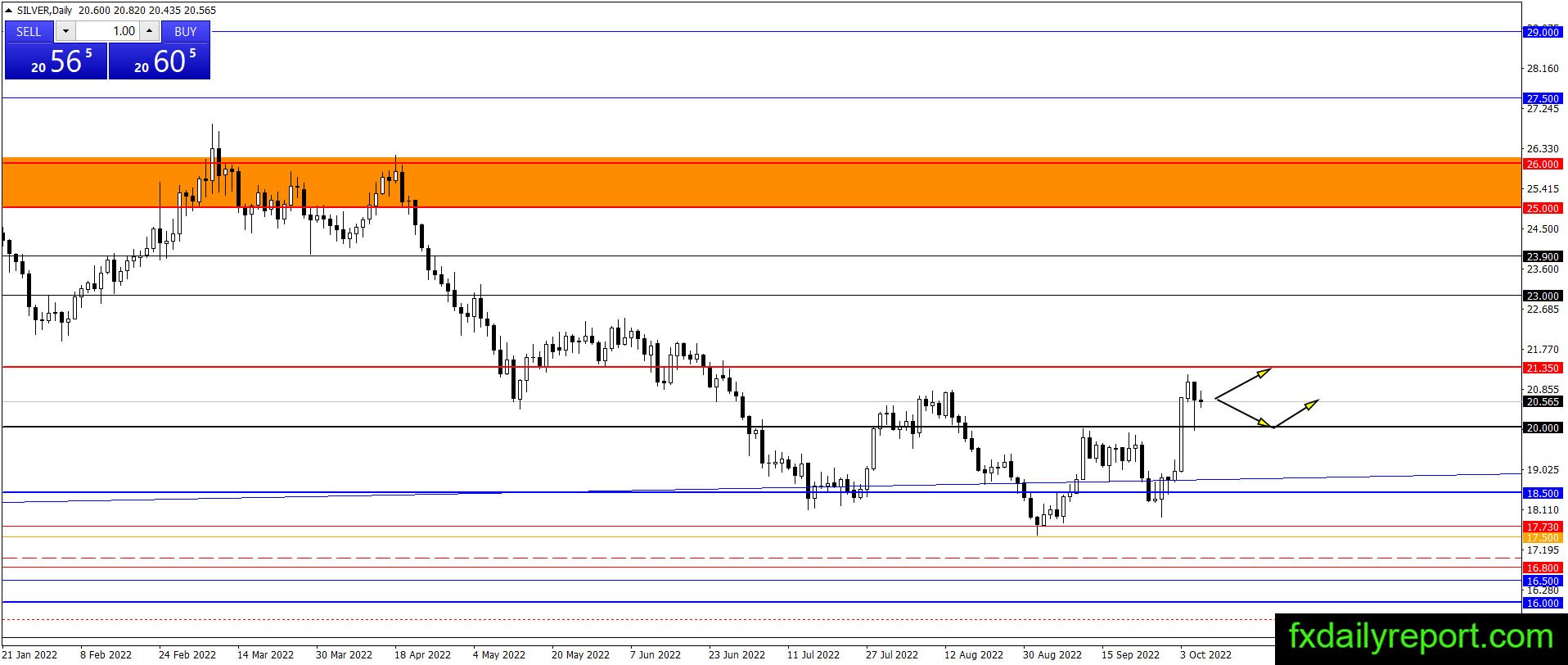Image resolution: width=1568 pixels, height=665 pixels.
Task: Click the 17.500 yellow price label
Action: (x=1543, y=537)
